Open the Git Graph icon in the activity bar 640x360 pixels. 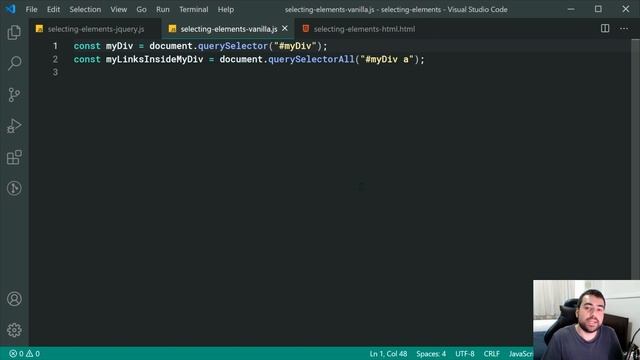point(14,188)
